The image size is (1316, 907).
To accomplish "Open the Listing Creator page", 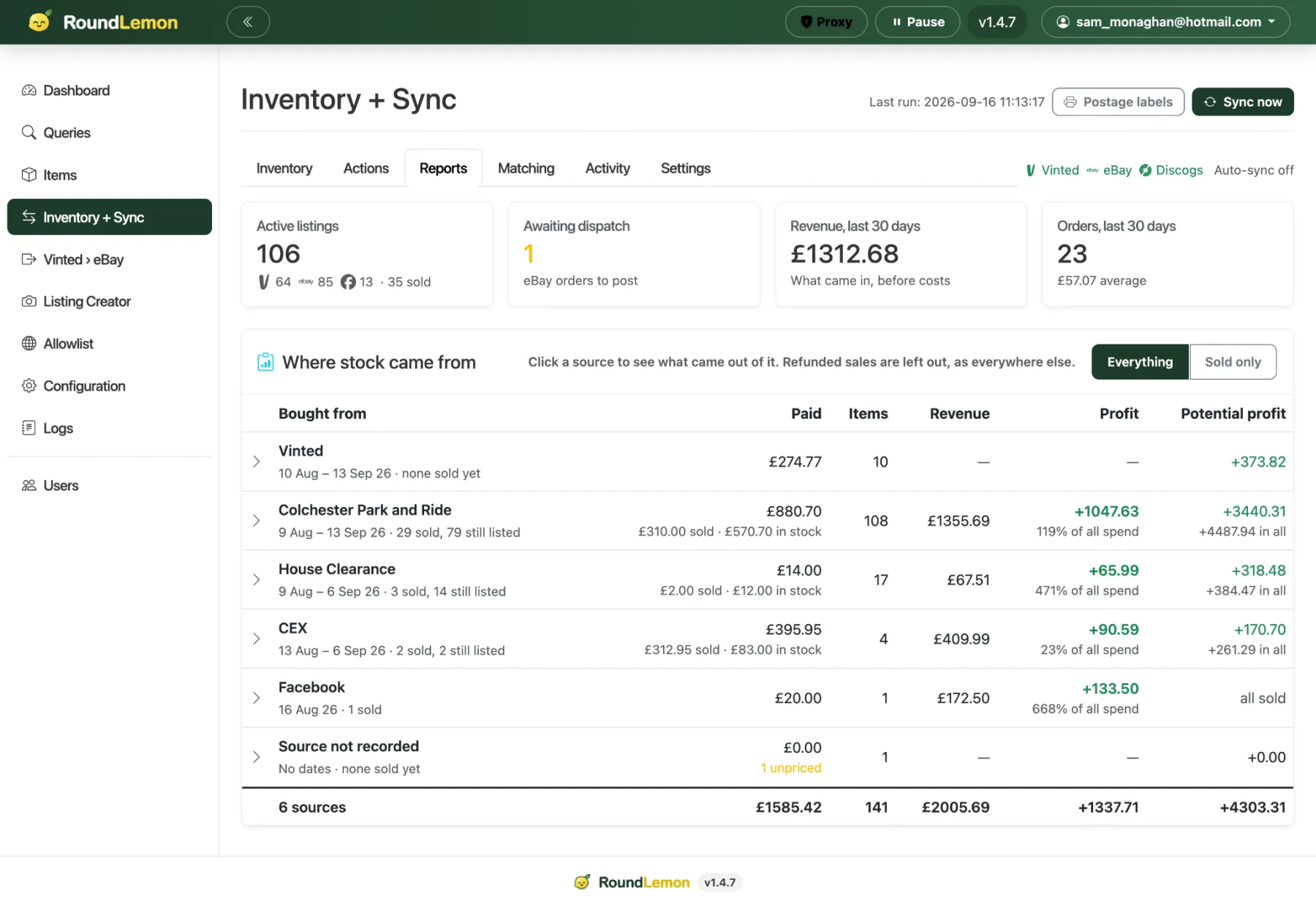I will pyautogui.click(x=110, y=301).
